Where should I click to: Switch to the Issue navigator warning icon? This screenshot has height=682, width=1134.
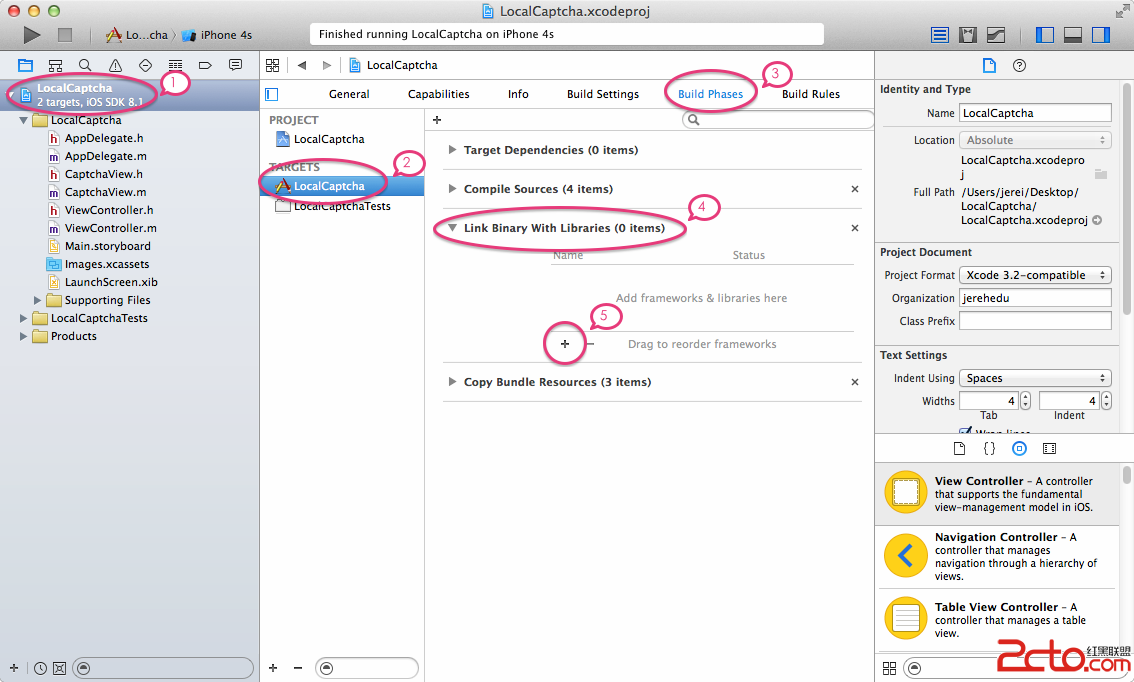pyautogui.click(x=115, y=65)
